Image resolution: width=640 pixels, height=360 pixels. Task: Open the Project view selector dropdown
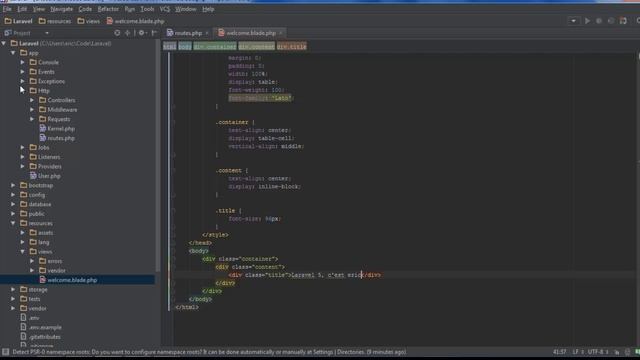tap(47, 33)
